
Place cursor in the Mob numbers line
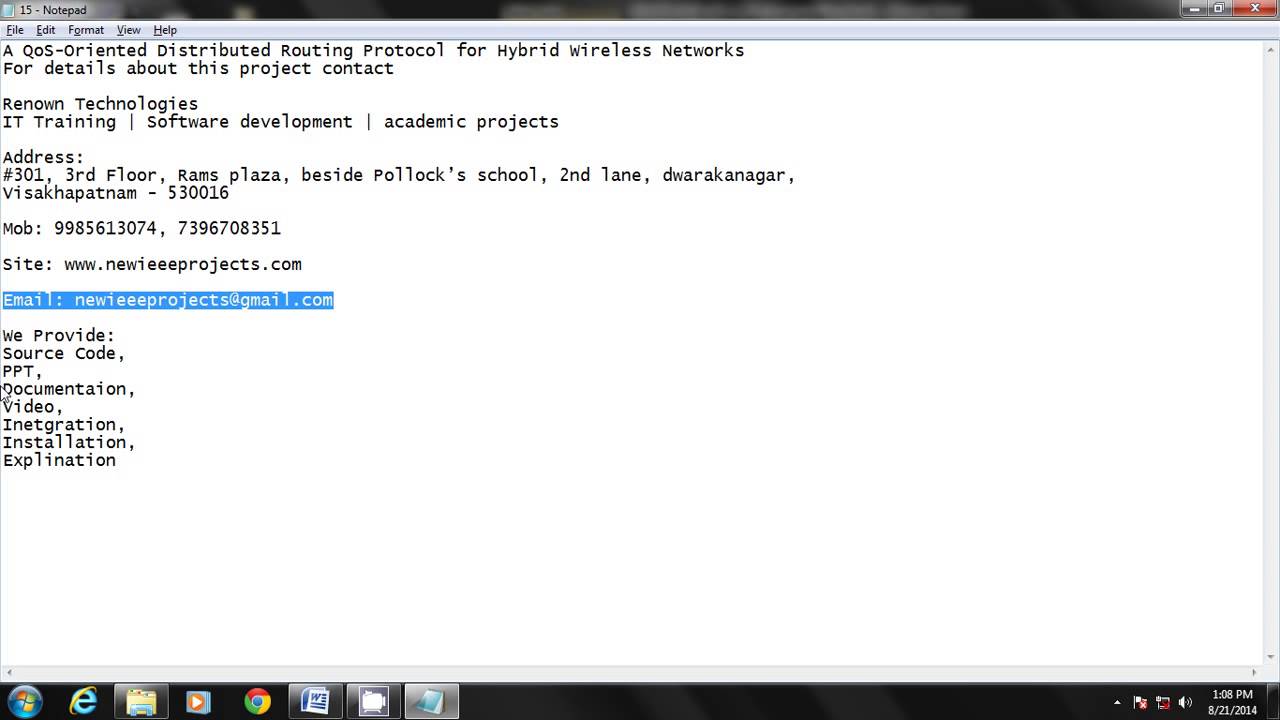(x=142, y=229)
